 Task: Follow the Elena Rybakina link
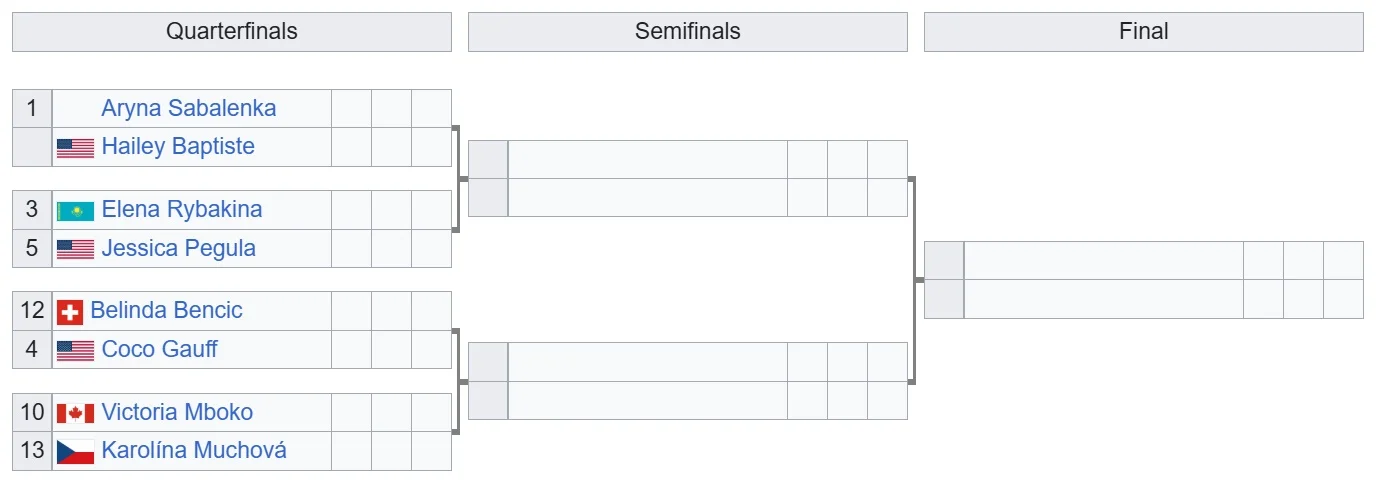[182, 210]
